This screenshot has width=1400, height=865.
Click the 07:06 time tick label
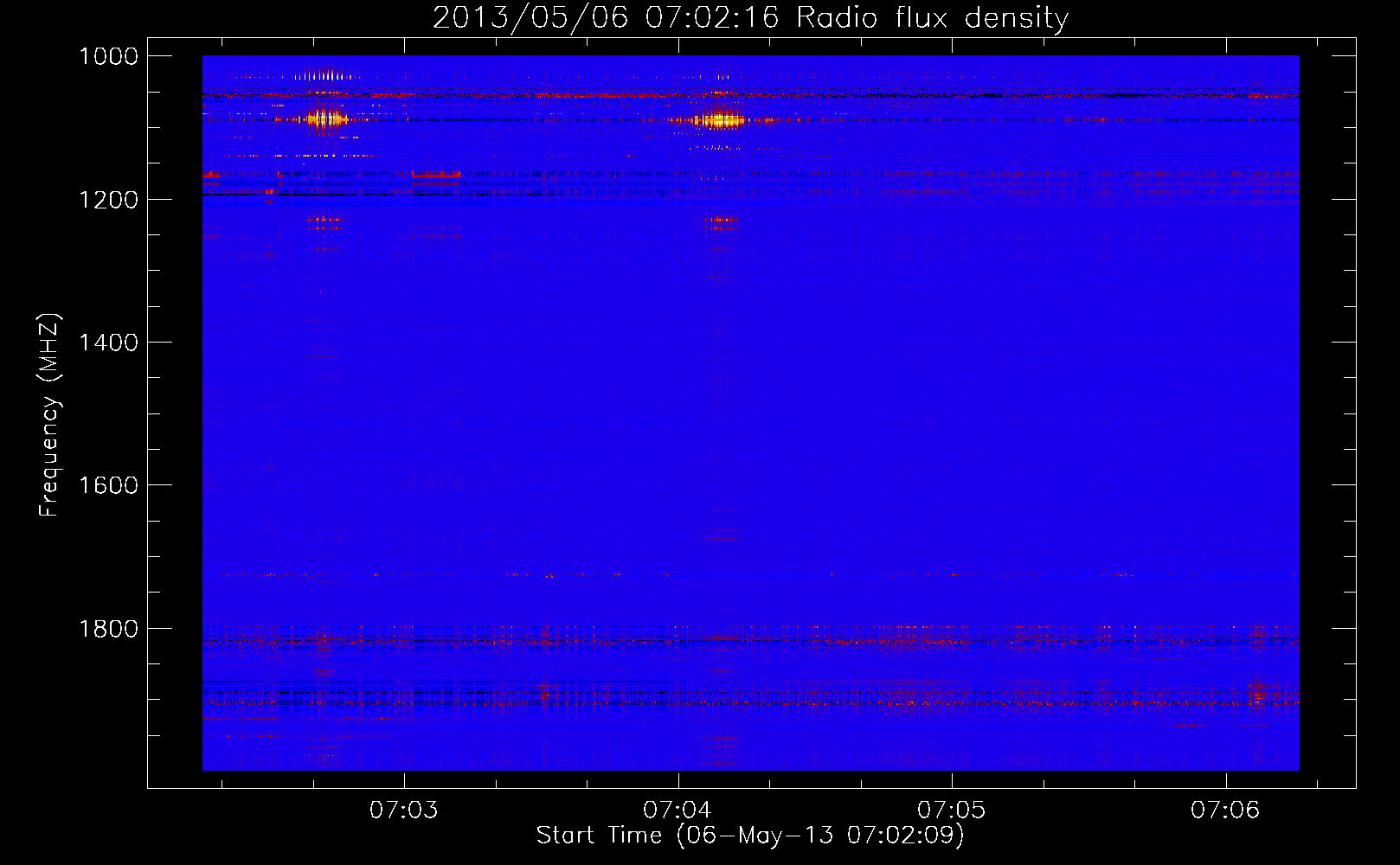point(1225,811)
